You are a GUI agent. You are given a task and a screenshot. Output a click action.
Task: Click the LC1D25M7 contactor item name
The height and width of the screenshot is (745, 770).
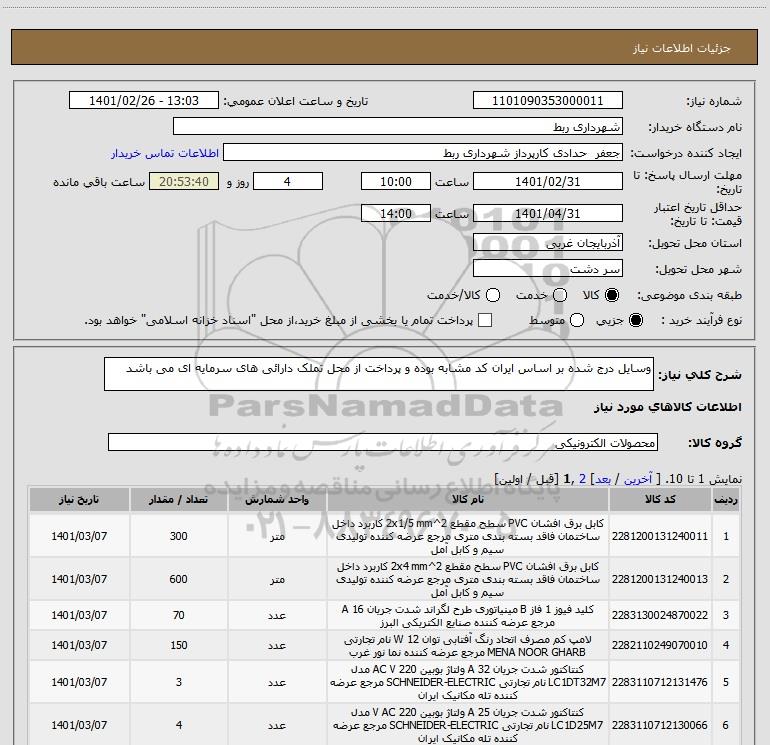468,725
